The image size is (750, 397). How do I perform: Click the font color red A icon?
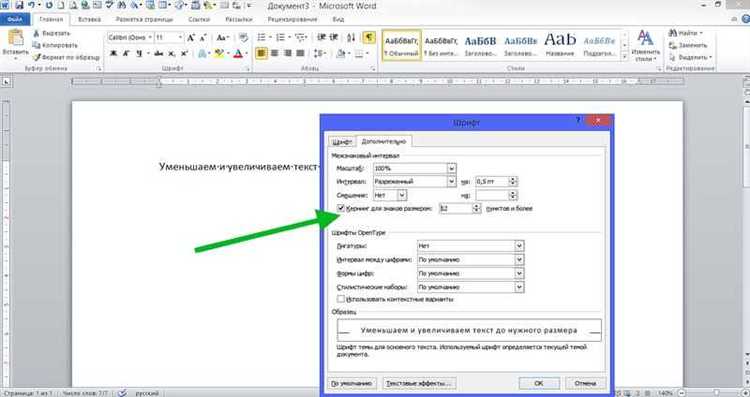[238, 54]
